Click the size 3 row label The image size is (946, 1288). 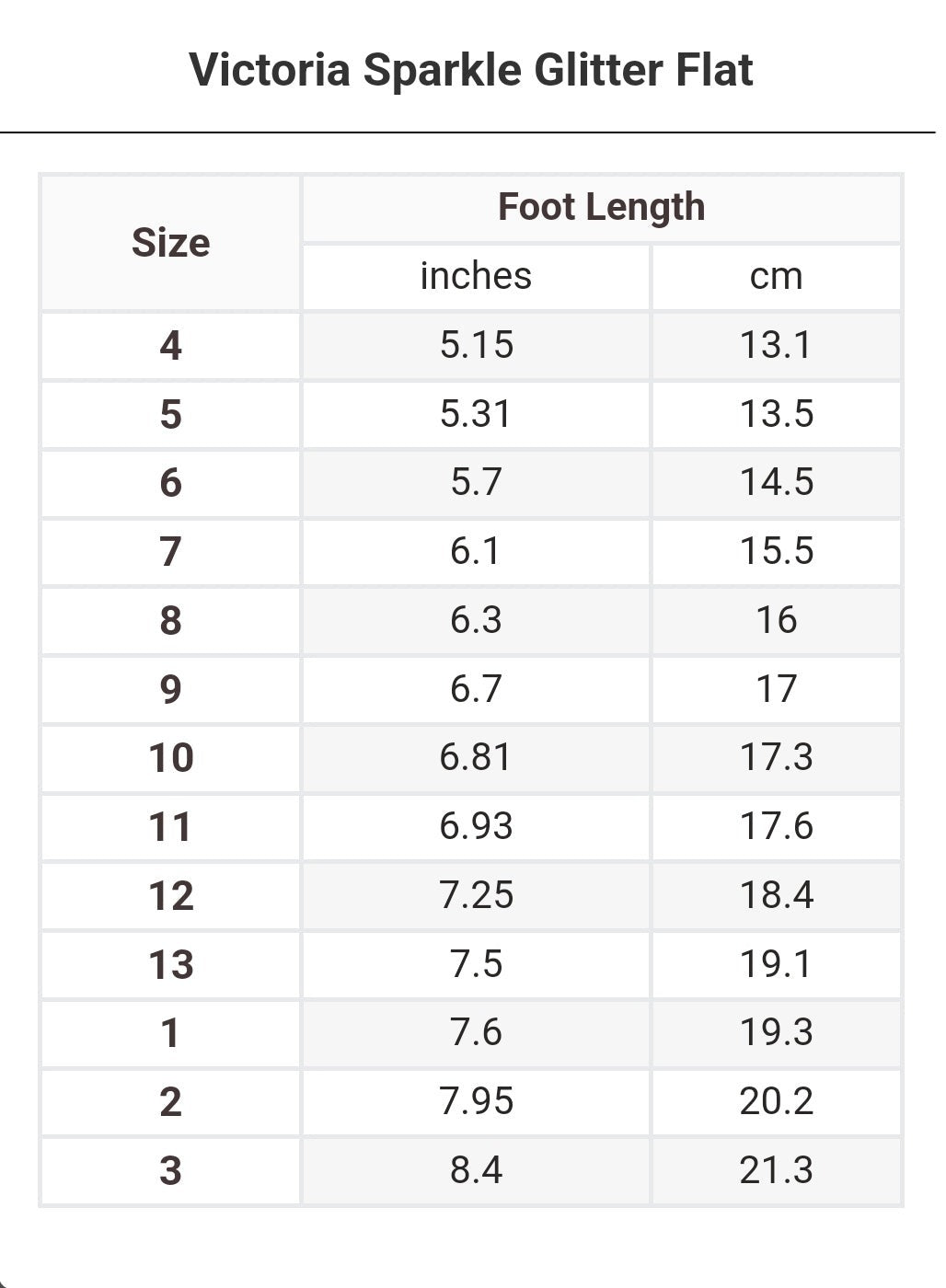point(170,1170)
